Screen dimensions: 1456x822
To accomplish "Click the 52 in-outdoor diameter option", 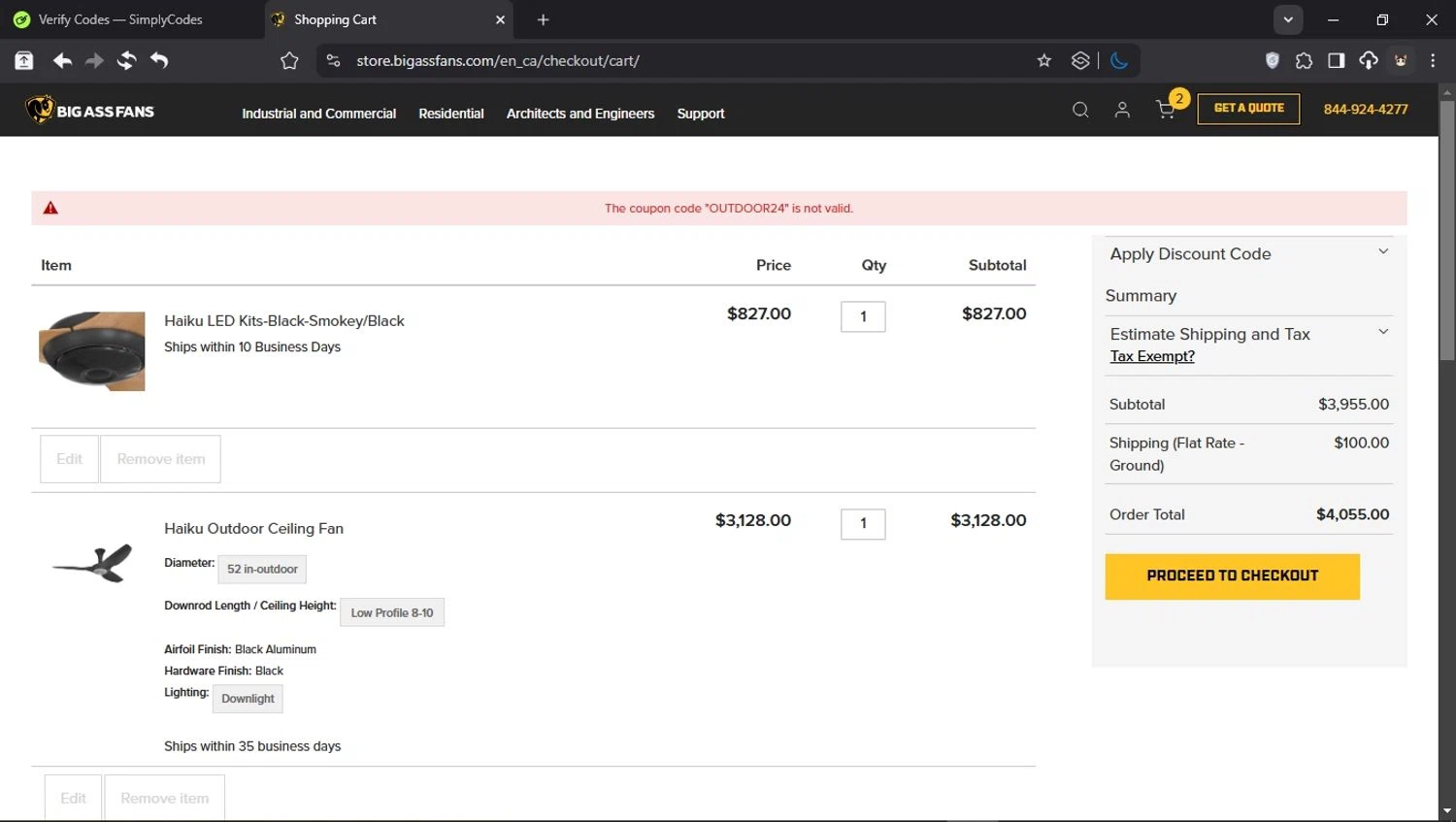I will coord(262,570).
